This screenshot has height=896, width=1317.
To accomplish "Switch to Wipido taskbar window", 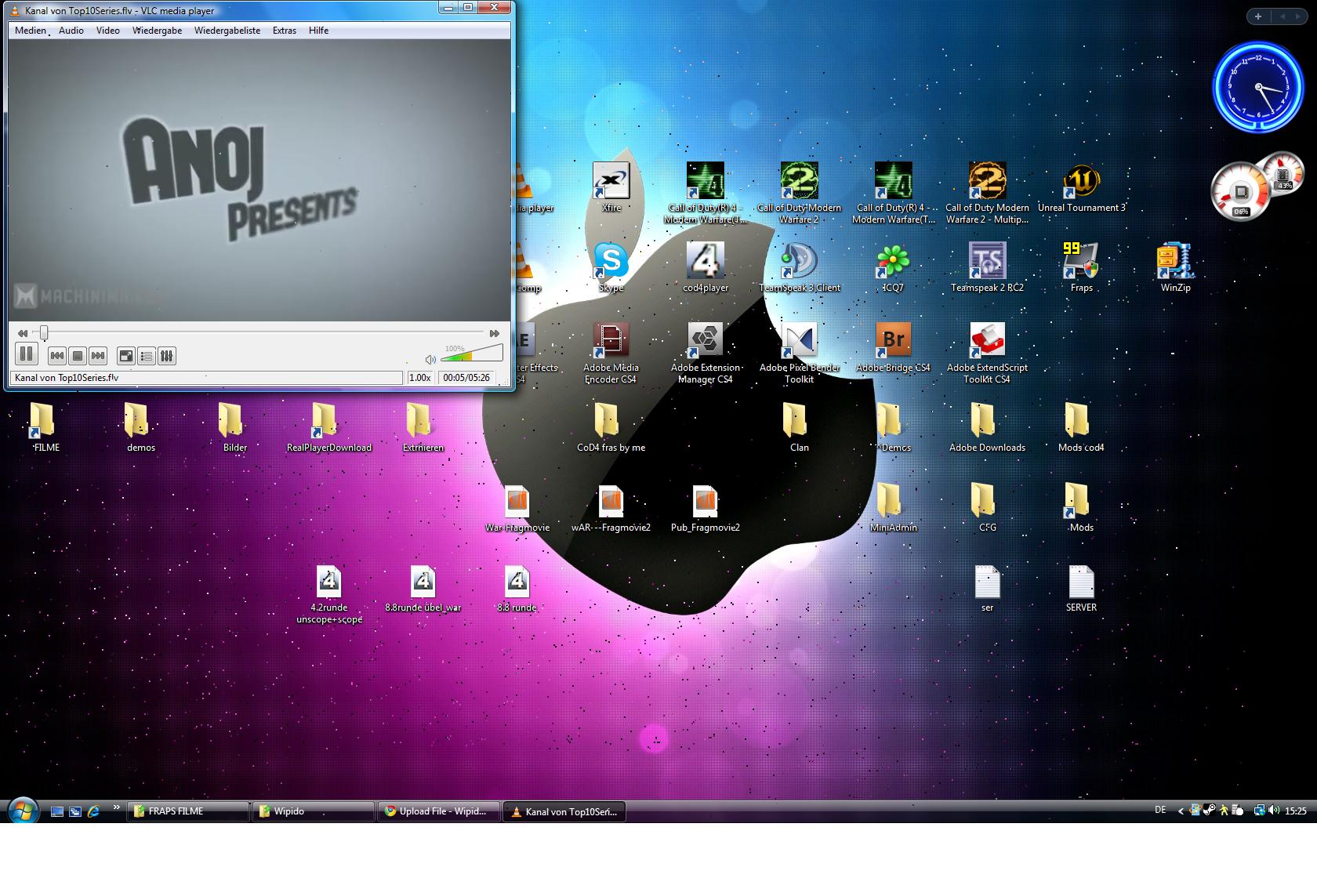I will [x=314, y=811].
